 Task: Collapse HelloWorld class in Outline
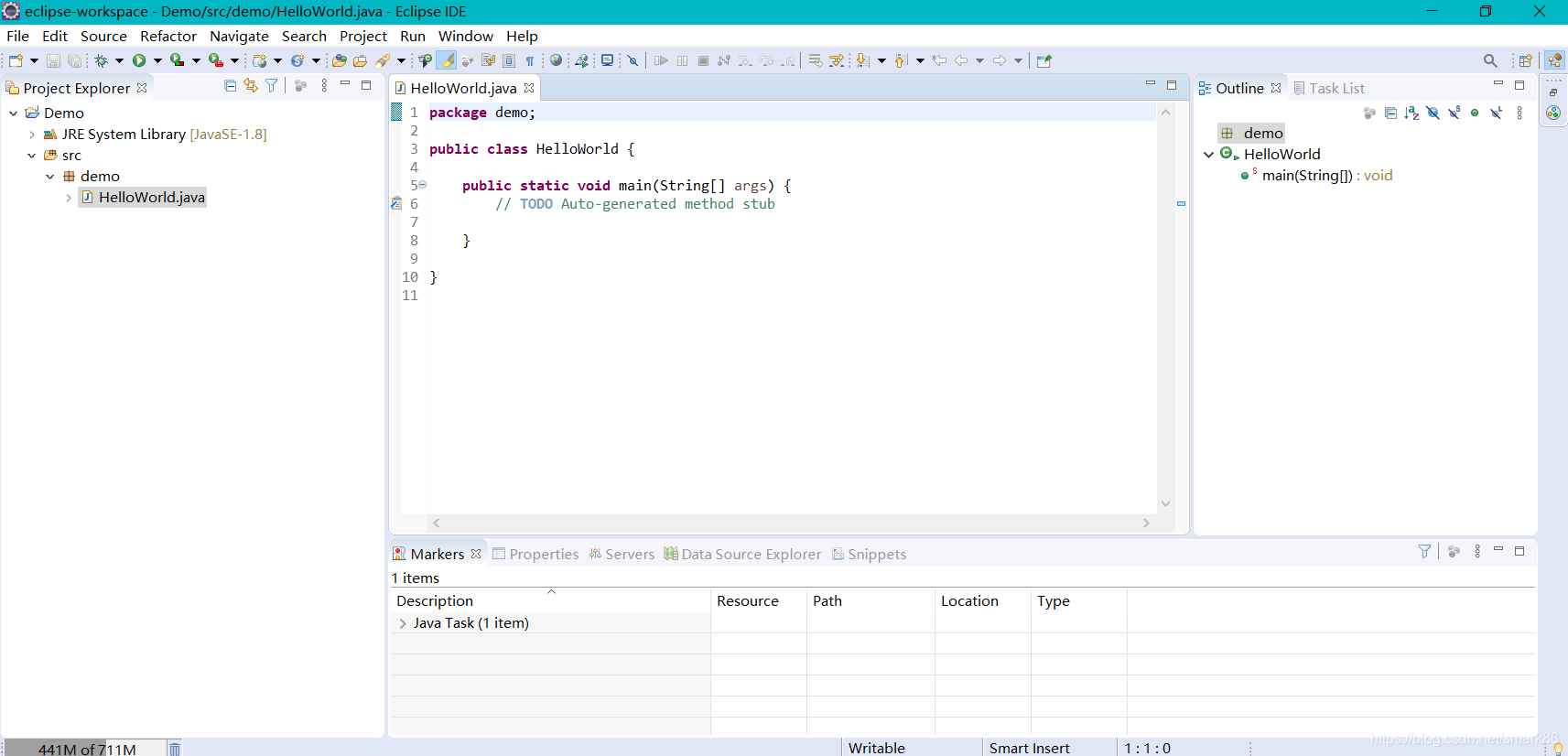(1208, 155)
